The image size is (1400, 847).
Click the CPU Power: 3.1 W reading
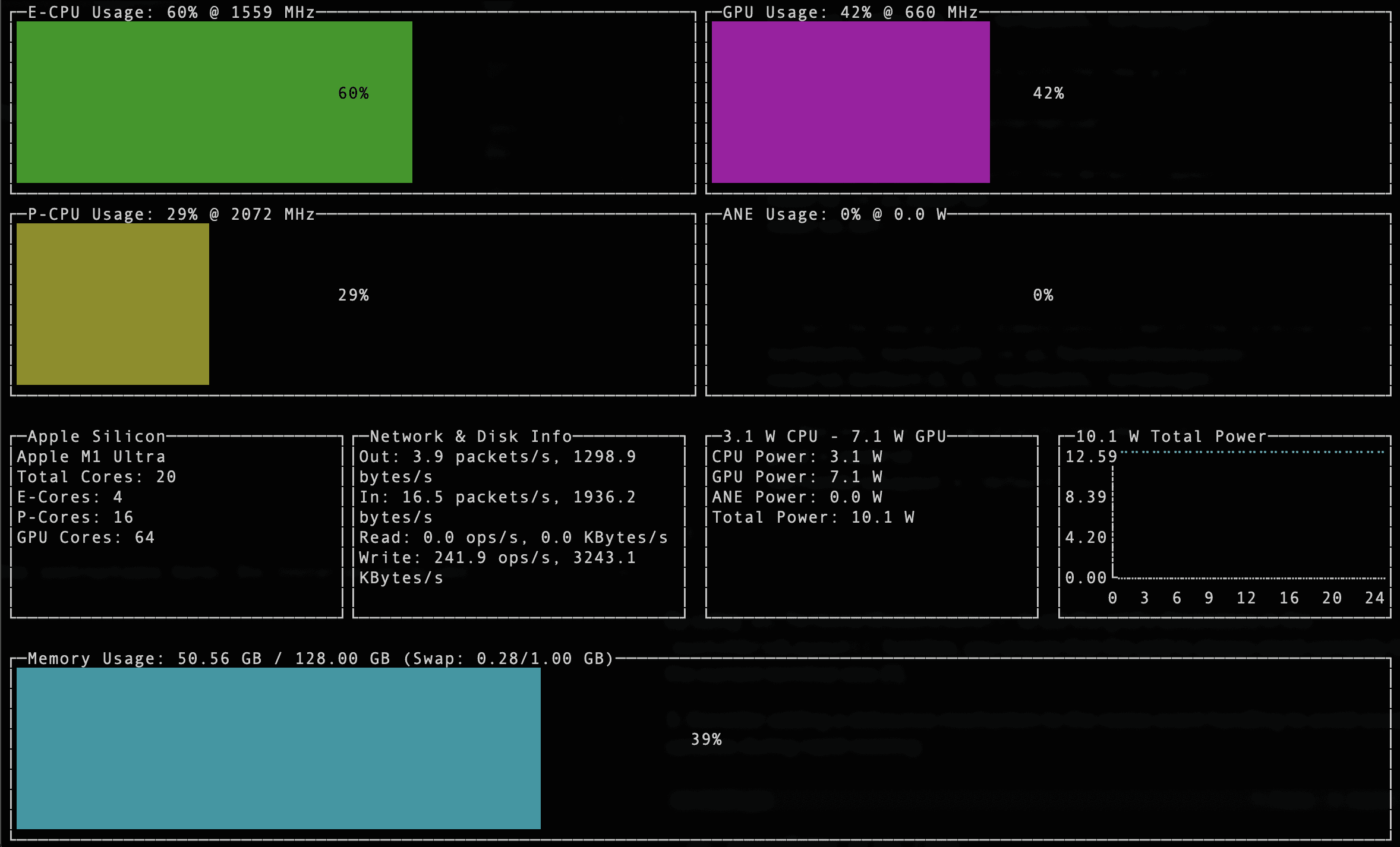tap(796, 456)
